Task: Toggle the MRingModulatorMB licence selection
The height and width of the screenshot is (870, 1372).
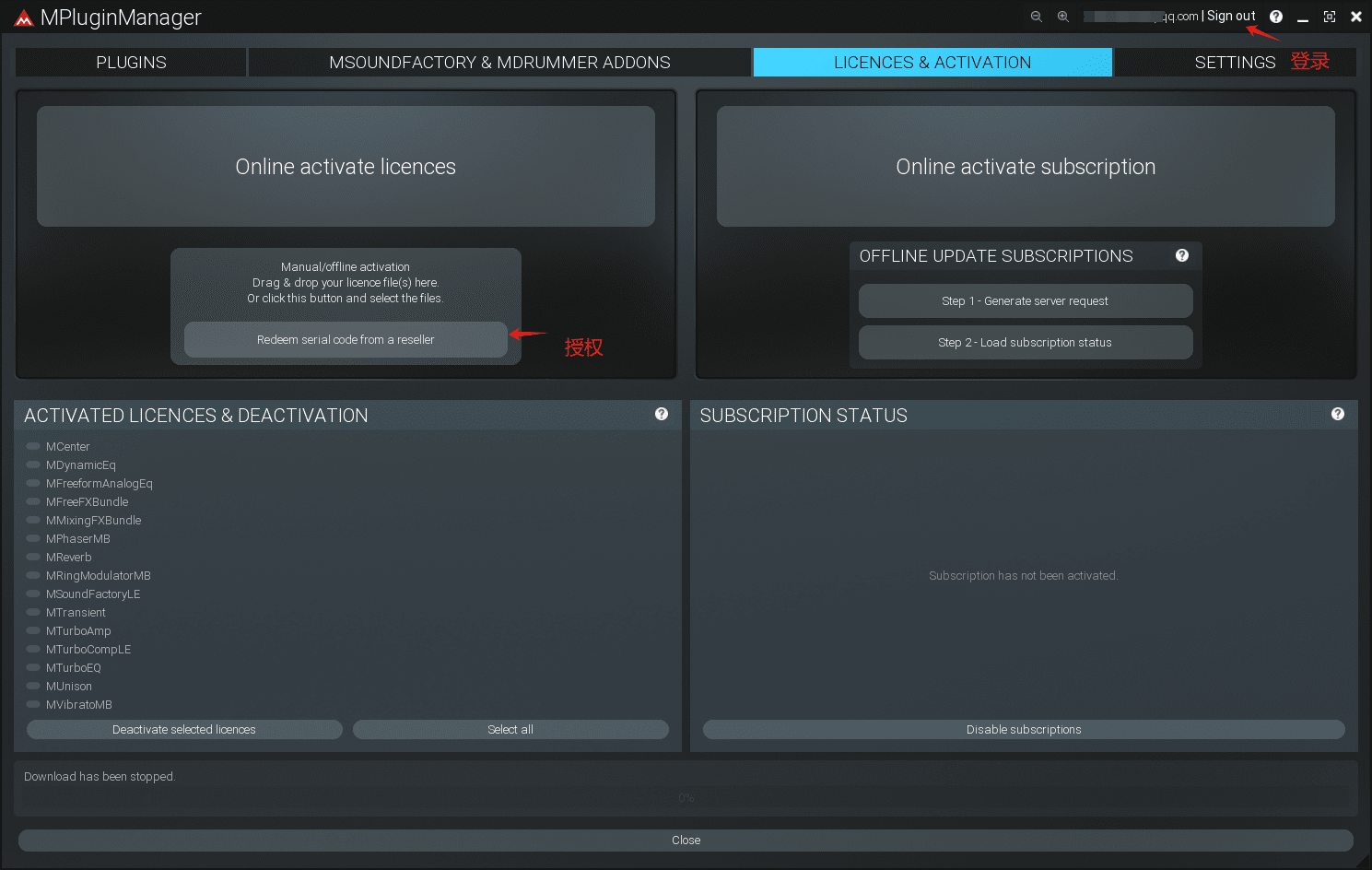Action: (x=33, y=575)
